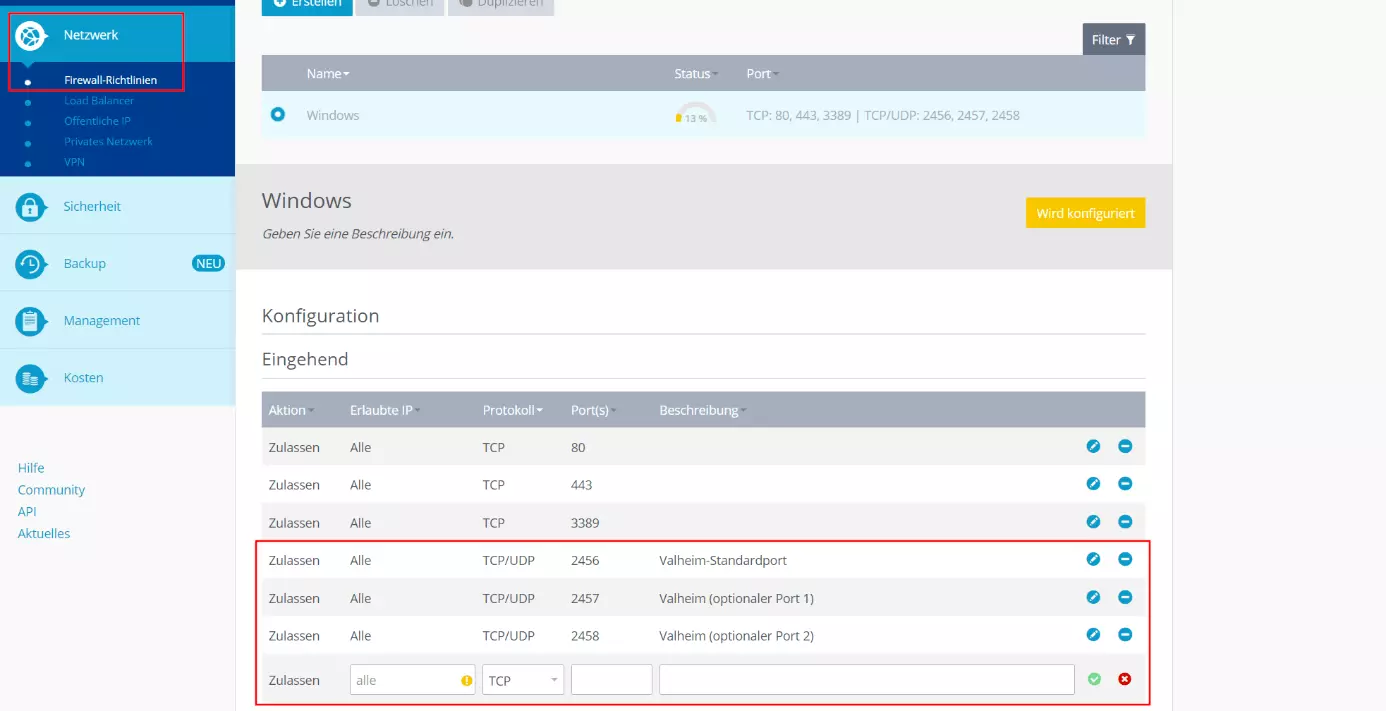
Task: Edit the port 443 rule pencil icon
Action: coord(1093,484)
